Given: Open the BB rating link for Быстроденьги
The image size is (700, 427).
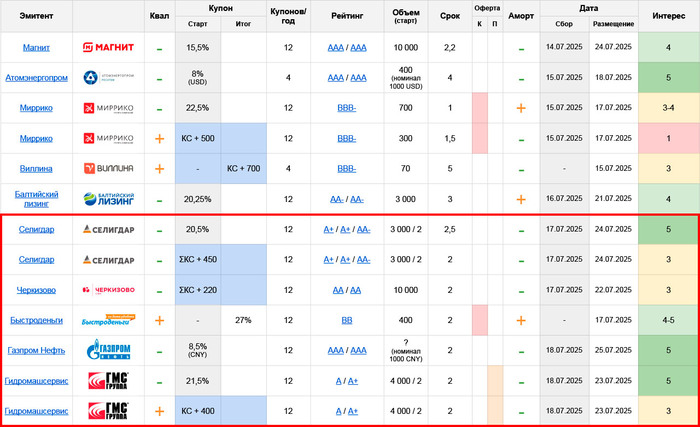Looking at the screenshot, I should 347,321.
